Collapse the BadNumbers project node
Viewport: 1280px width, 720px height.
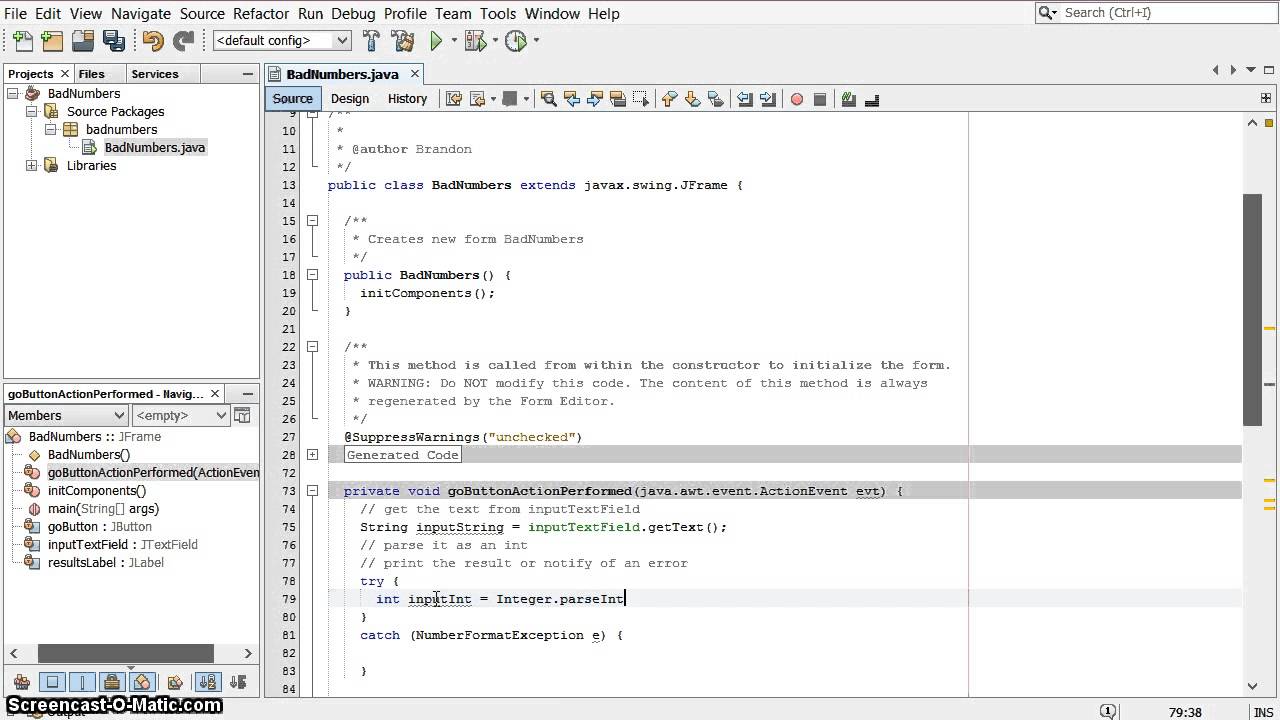click(x=14, y=93)
